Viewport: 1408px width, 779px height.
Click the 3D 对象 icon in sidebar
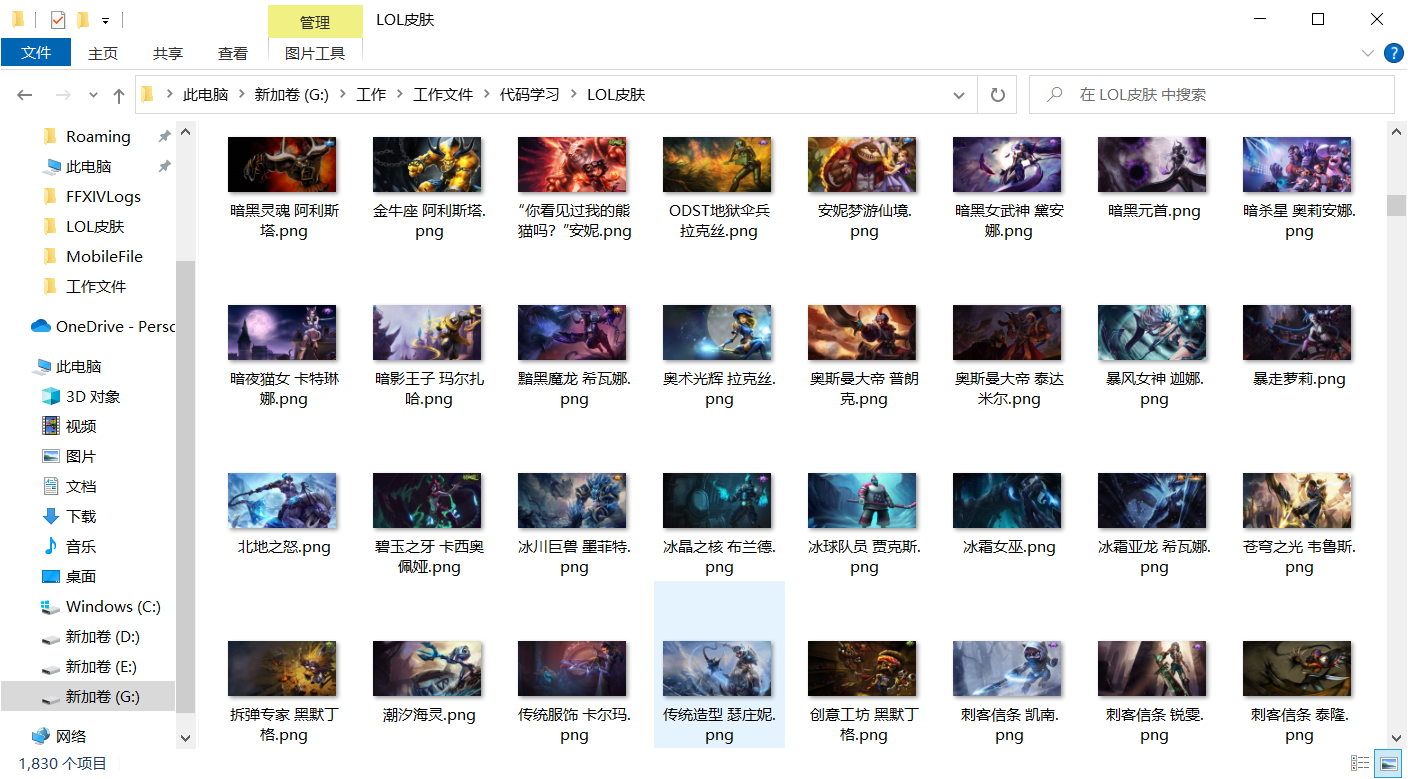pos(51,397)
